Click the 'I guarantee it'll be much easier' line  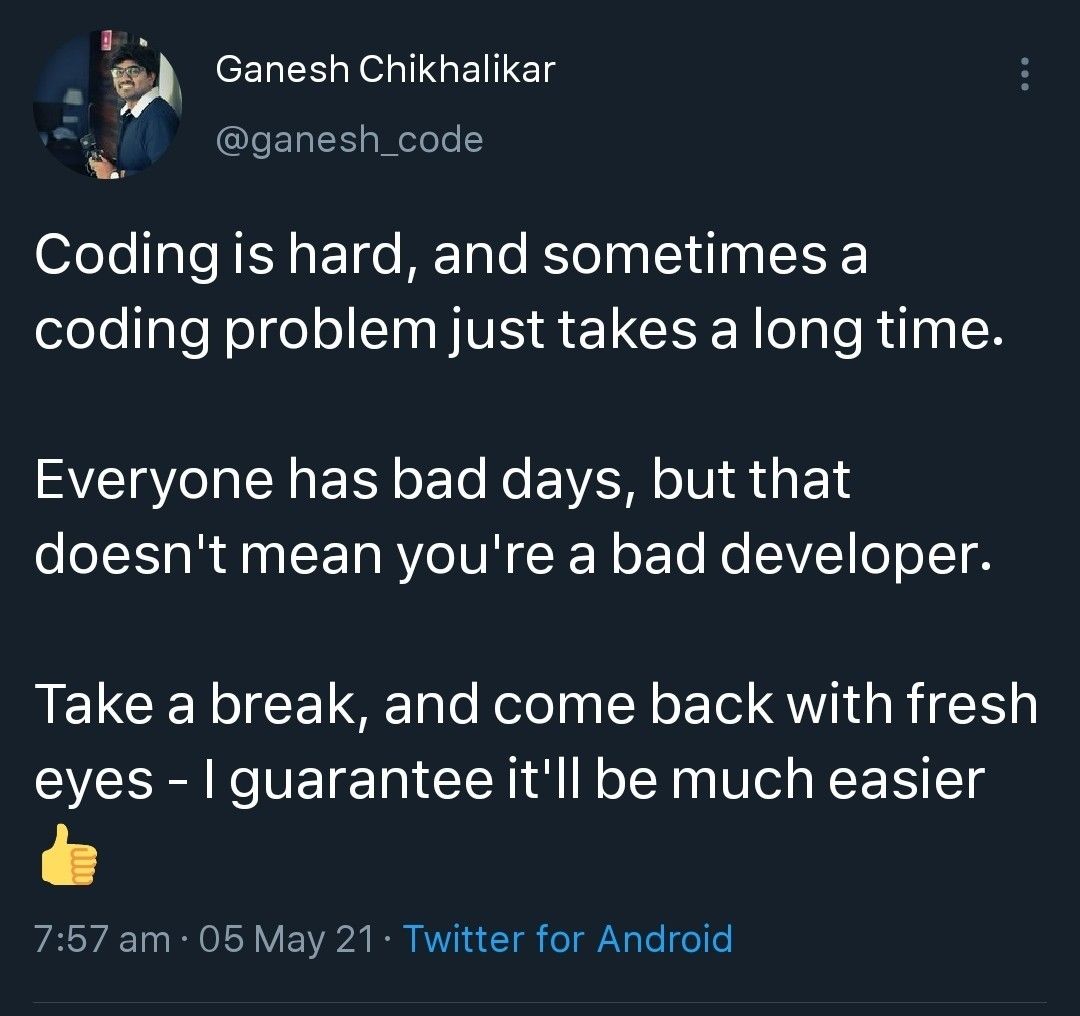(594, 779)
